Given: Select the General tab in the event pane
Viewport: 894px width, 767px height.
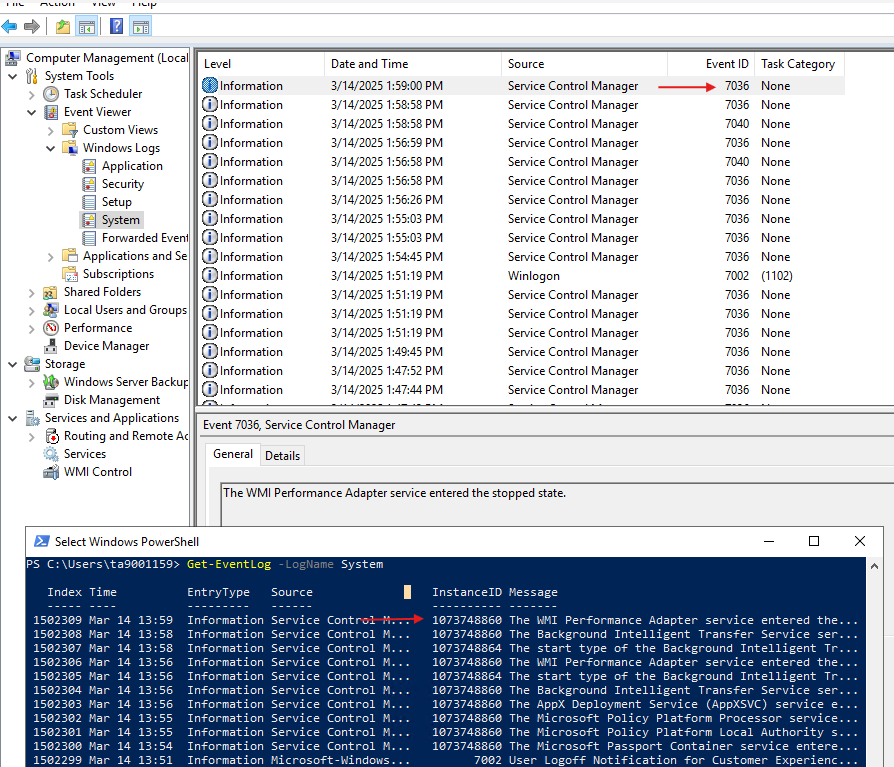Looking at the screenshot, I should click(233, 454).
